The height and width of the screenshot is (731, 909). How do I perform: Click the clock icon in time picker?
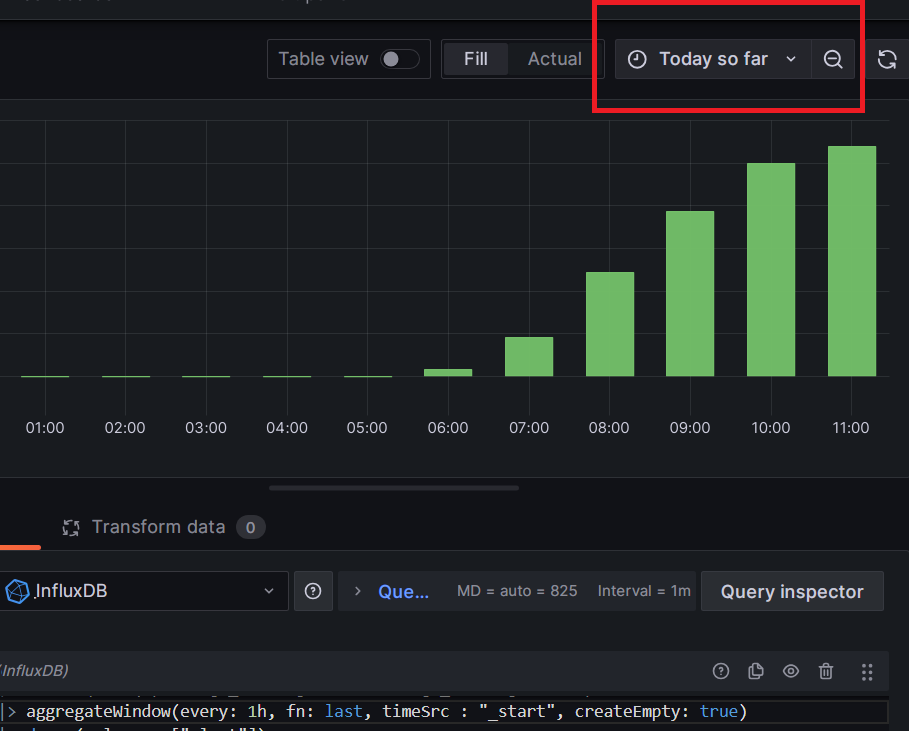pyautogui.click(x=637, y=59)
